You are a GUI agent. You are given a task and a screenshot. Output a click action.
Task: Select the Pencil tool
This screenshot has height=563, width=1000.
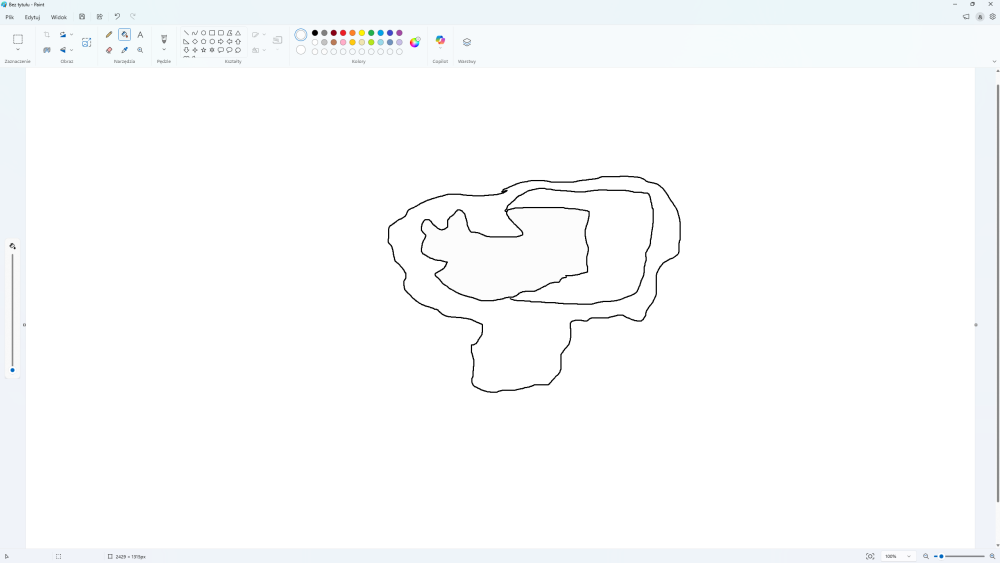(x=109, y=34)
